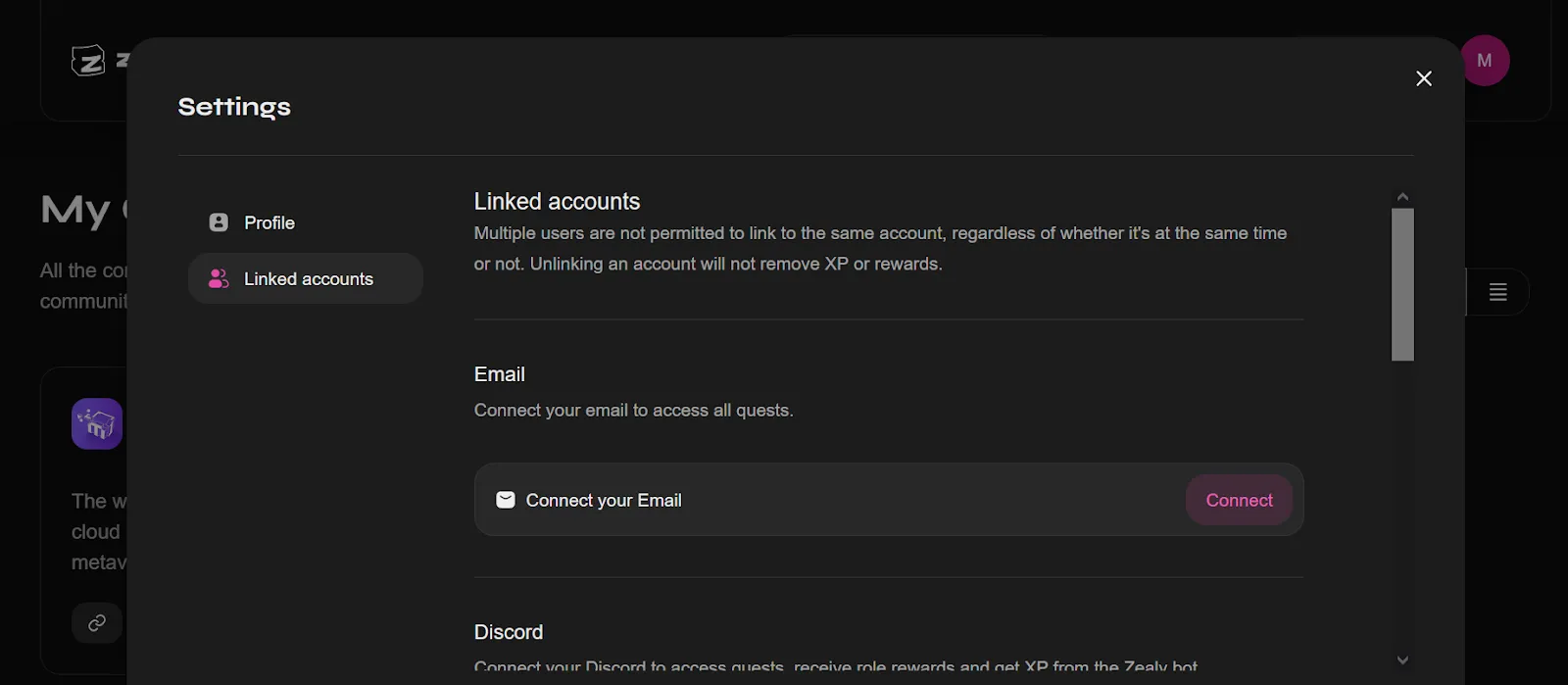Open the purple community thumbnail
This screenshot has width=1568, height=685.
click(97, 423)
